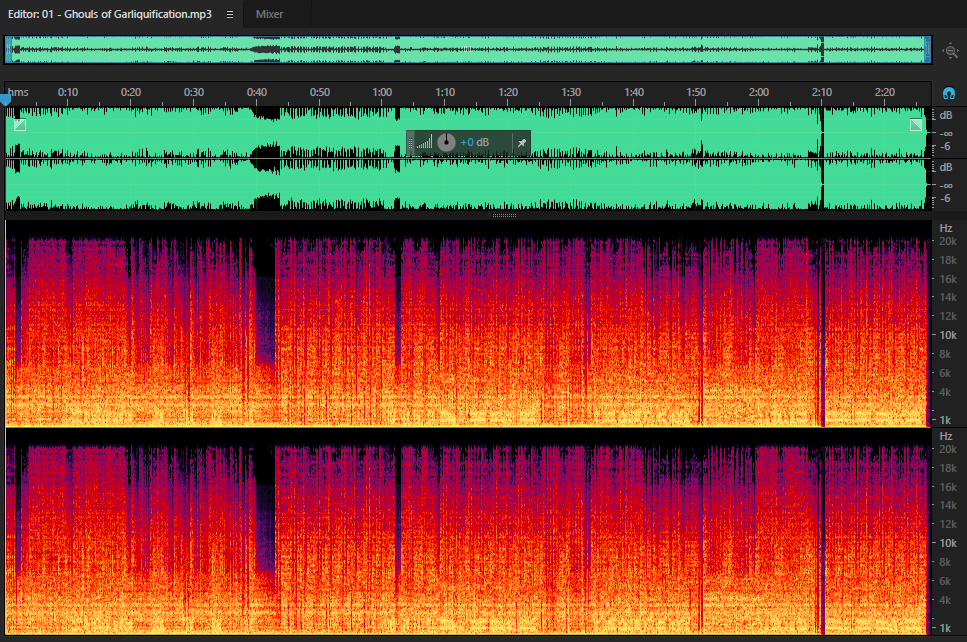Click the HUD grip handle on its left edge

410,143
